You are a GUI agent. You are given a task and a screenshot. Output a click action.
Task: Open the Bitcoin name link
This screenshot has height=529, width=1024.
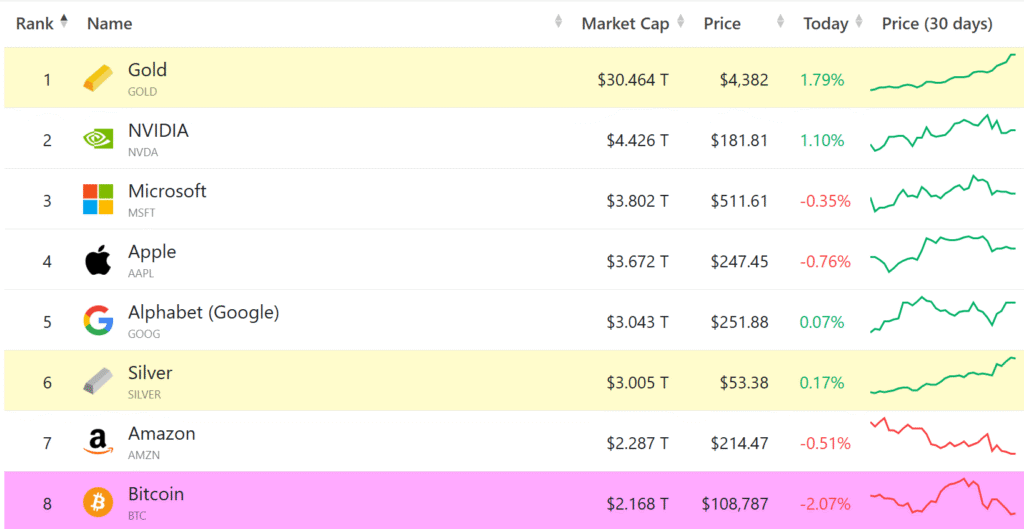point(156,494)
